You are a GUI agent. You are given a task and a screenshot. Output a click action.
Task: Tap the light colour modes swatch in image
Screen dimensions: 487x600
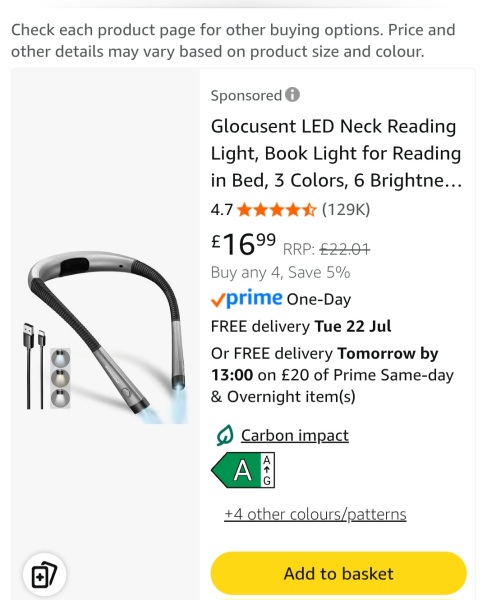60,378
